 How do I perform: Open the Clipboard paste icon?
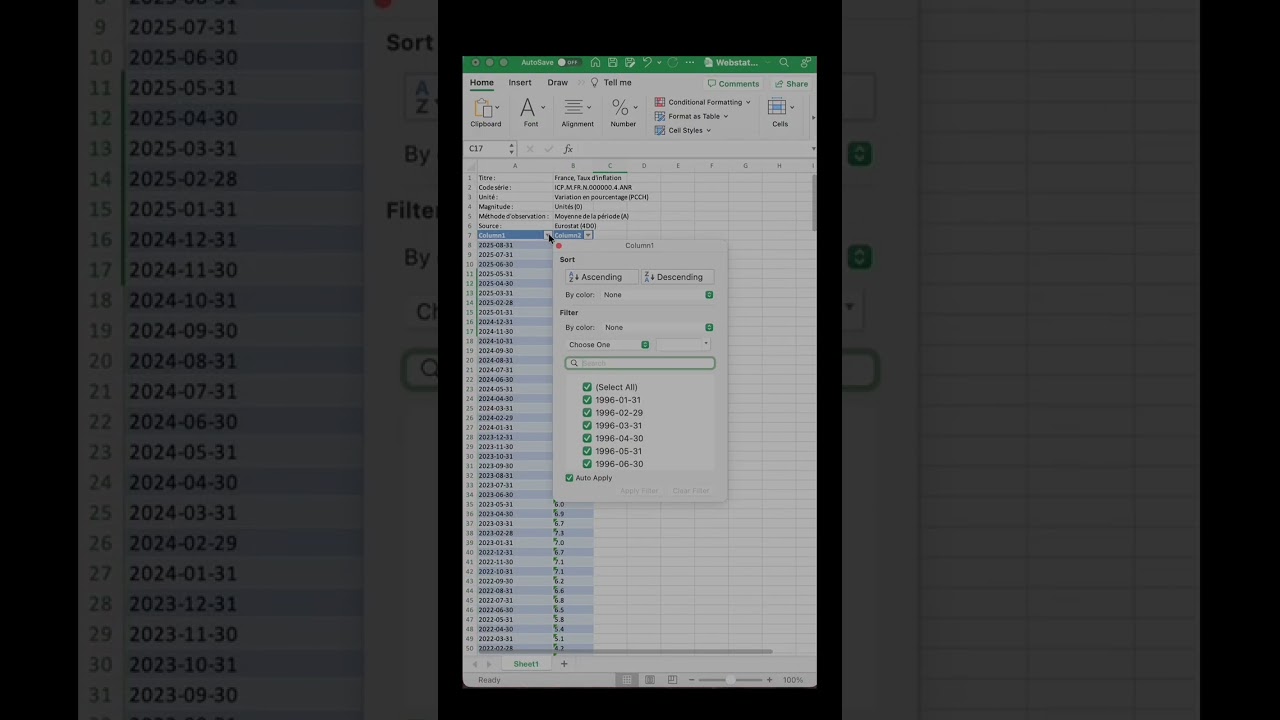(x=484, y=108)
